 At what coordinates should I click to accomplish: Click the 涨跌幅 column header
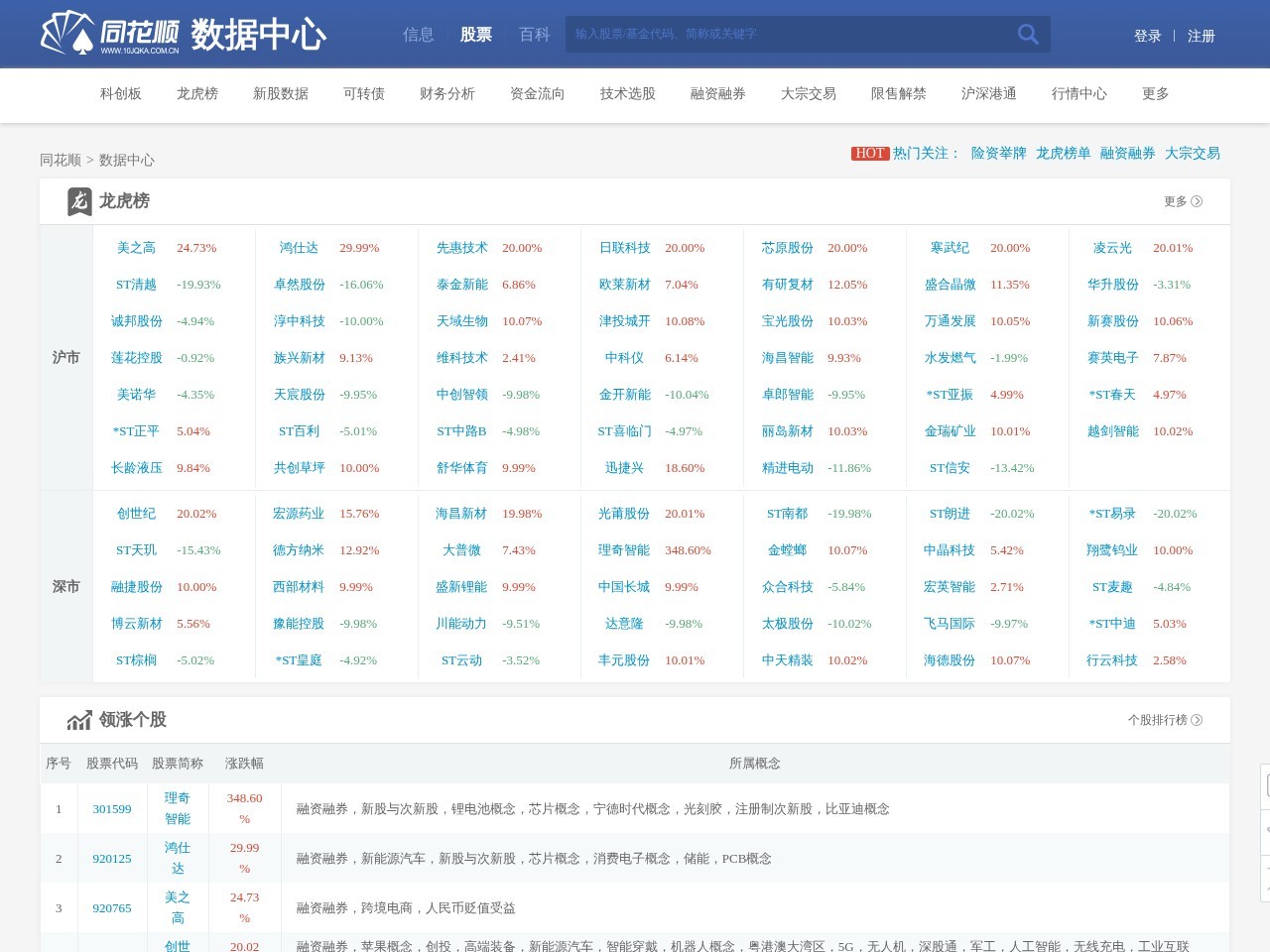coord(244,764)
